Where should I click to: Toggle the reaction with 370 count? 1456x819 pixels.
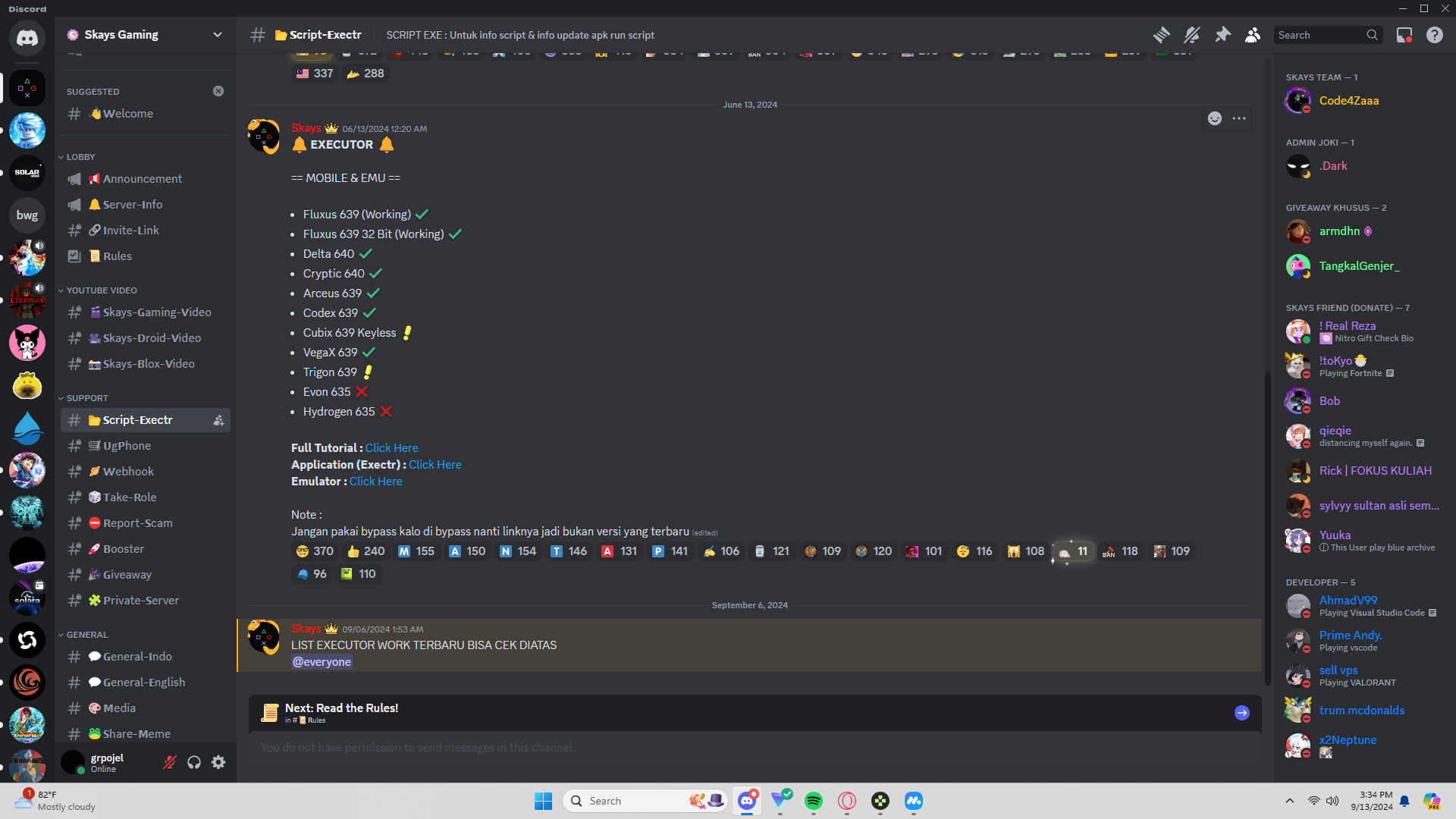coord(315,551)
